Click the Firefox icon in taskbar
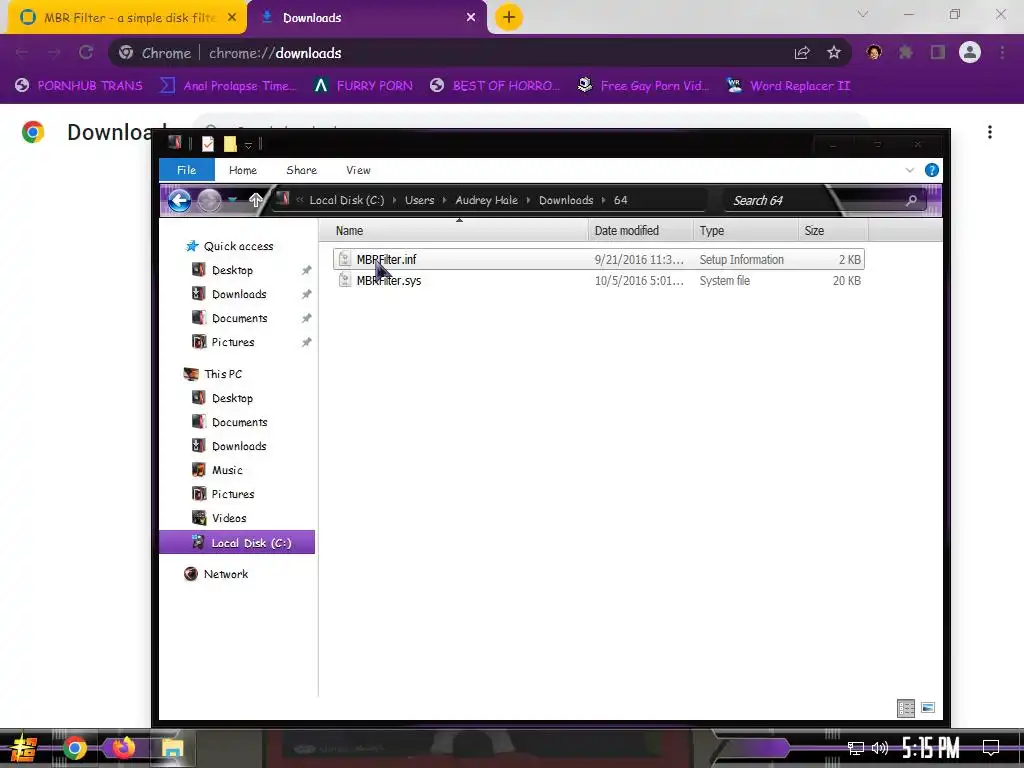 click(123, 747)
